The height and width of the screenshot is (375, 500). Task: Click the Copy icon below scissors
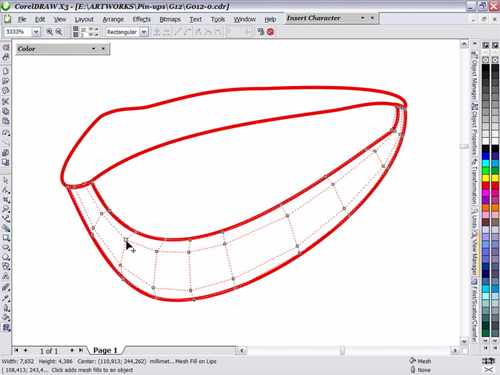(6, 111)
